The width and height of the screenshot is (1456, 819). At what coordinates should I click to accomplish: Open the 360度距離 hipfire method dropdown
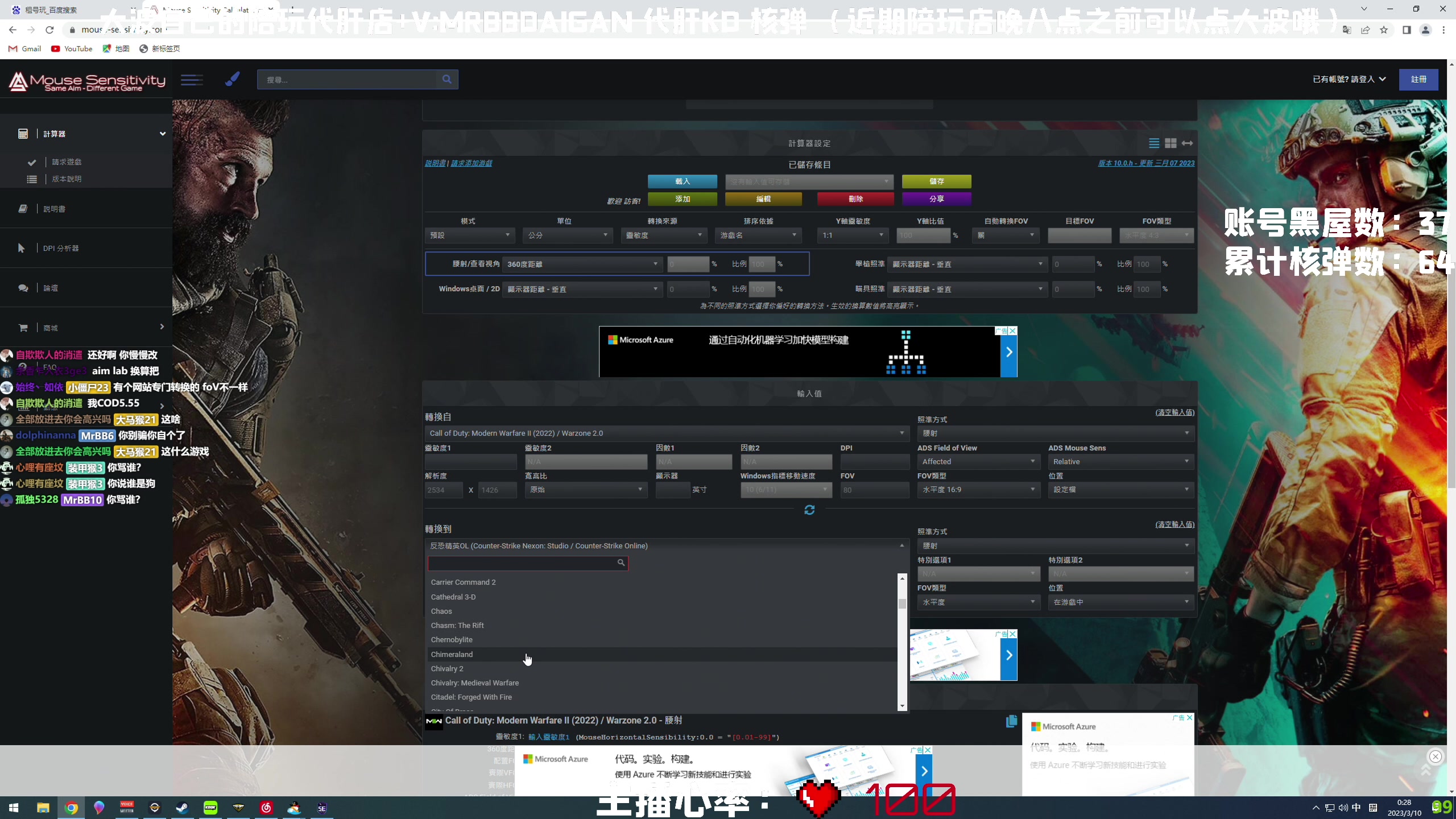(582, 264)
